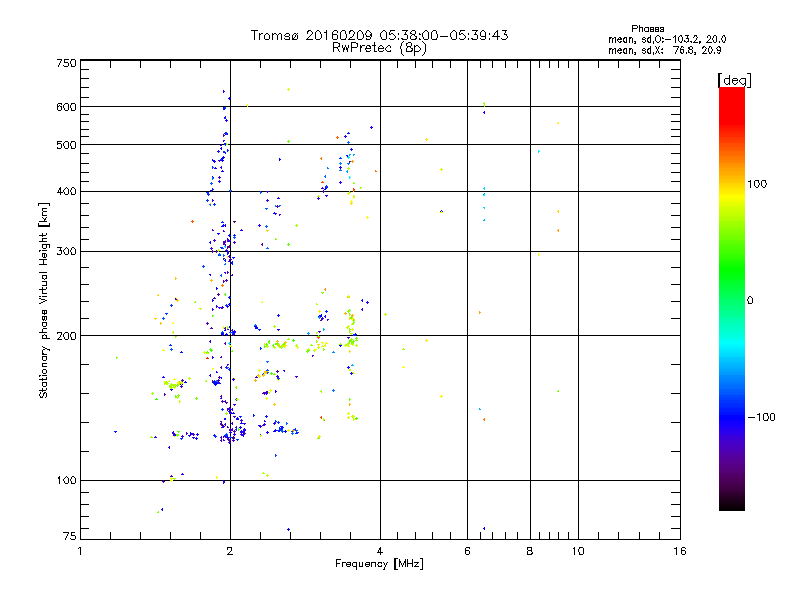Click the y-axis tick label '200'
Screen dimensions: 800x600
point(66,336)
